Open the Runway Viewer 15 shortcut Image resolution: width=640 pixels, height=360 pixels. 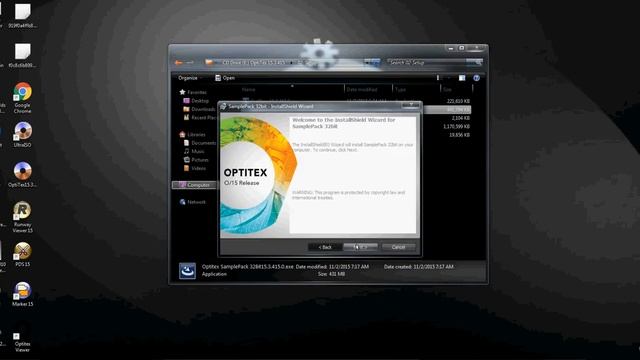22,217
